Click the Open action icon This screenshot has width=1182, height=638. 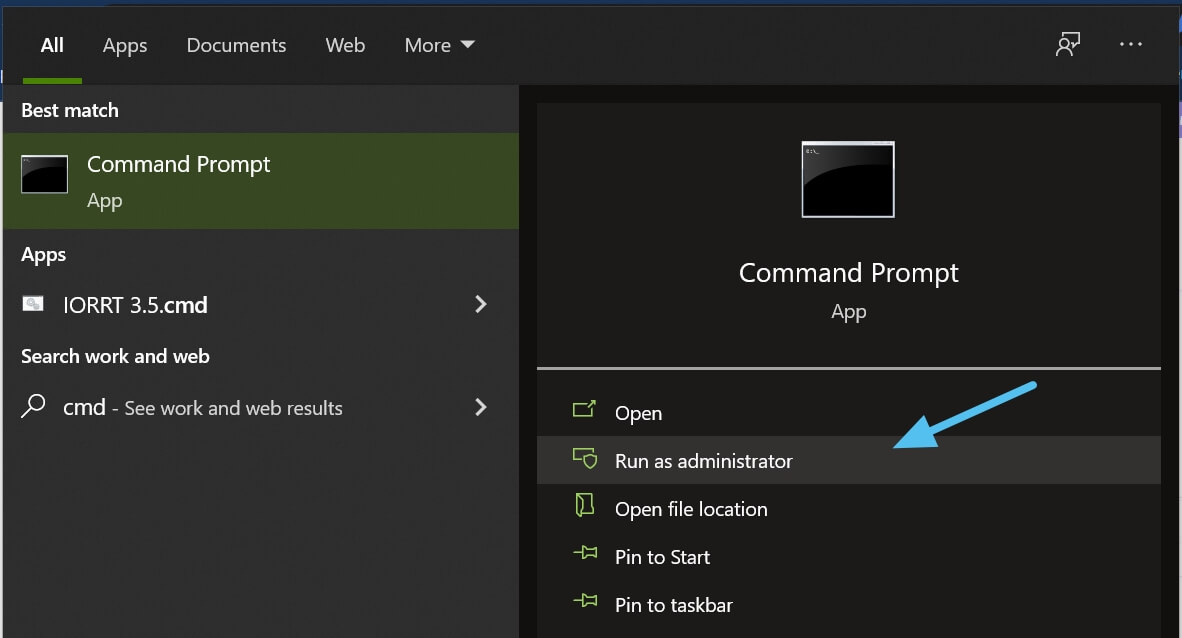point(584,409)
